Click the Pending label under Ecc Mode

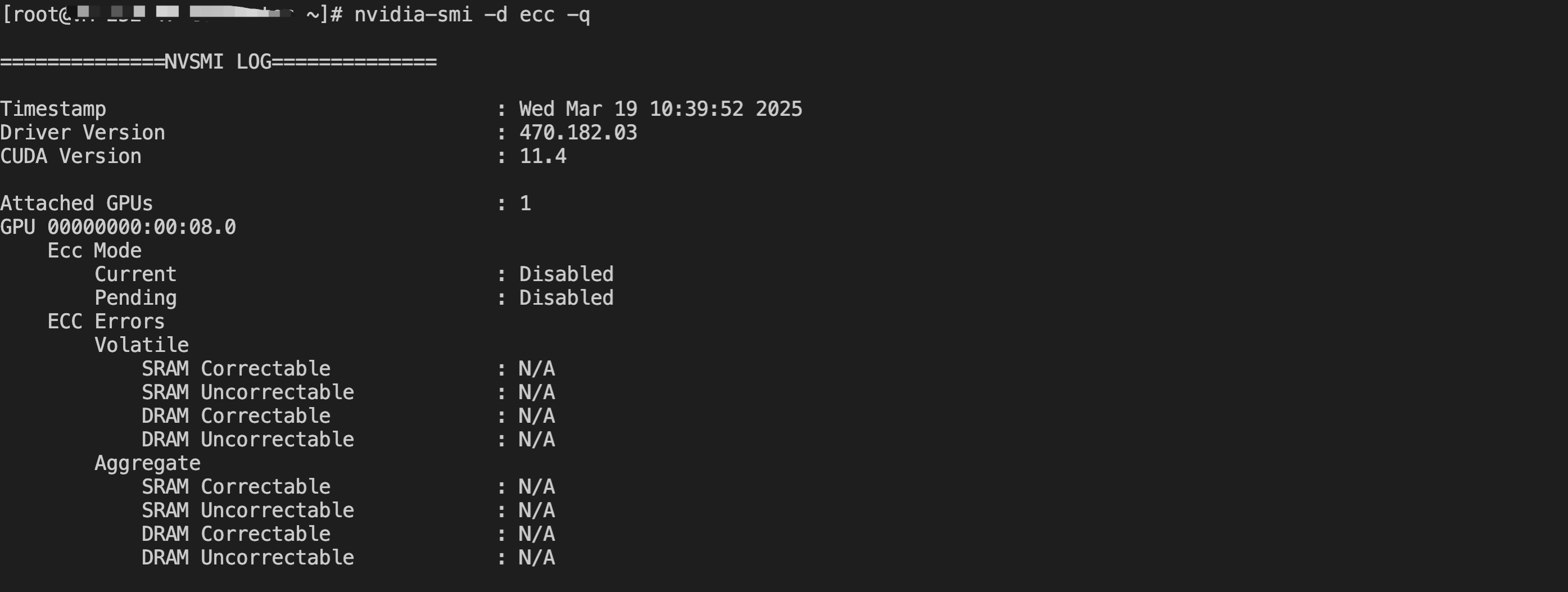point(135,298)
